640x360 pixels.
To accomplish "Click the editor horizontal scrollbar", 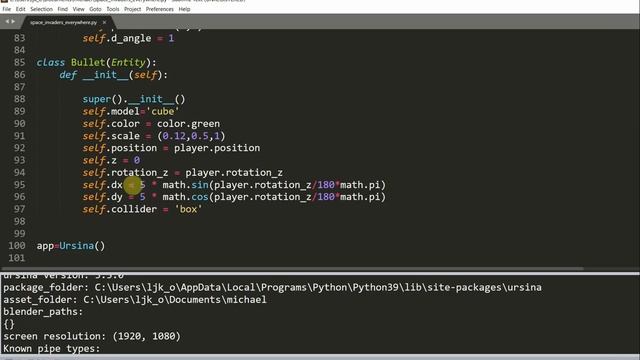I will click(x=292, y=269).
